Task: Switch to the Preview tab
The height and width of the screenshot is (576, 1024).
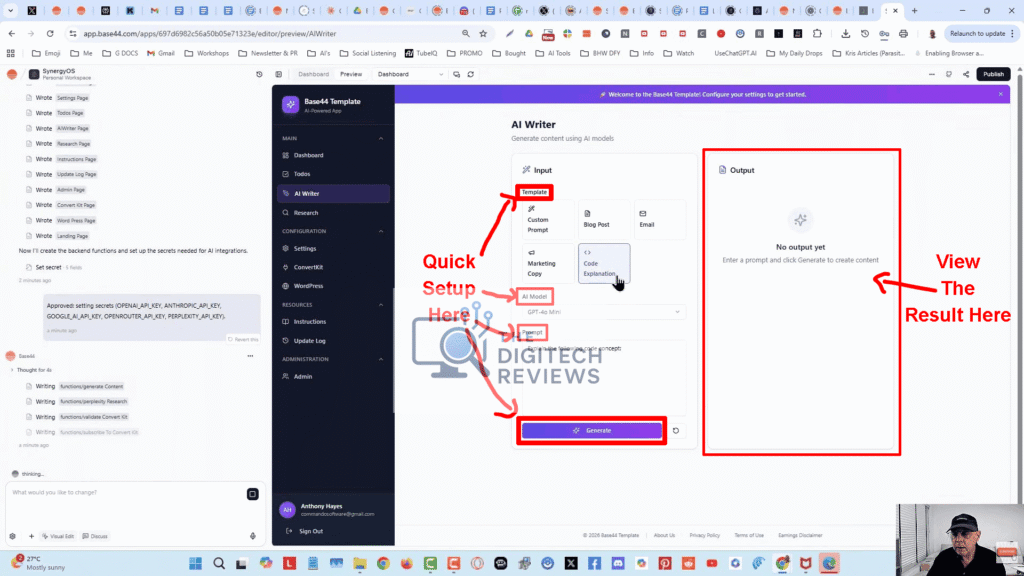Action: tap(351, 73)
